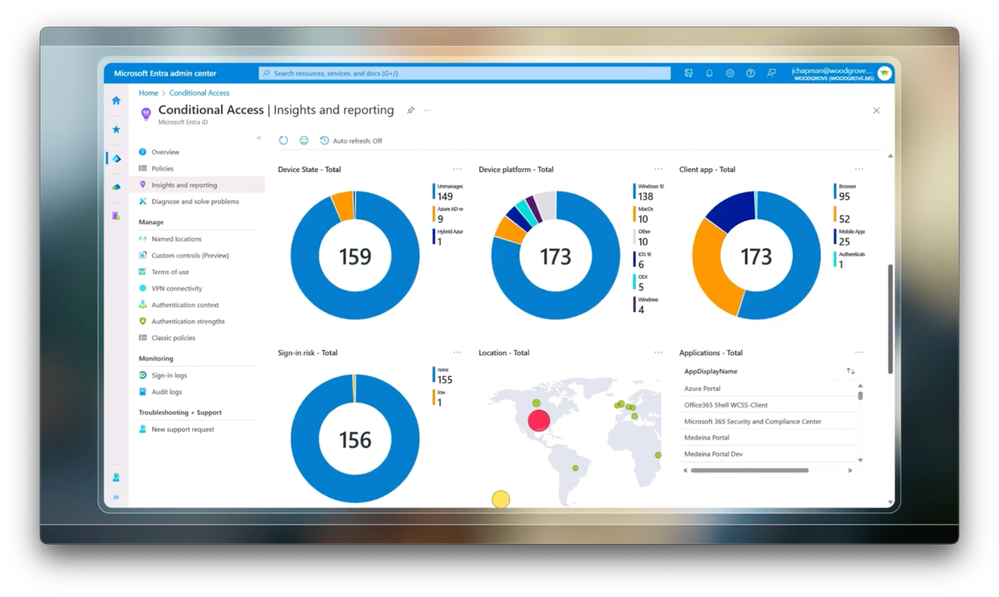Select Medeina Portal row

(x=768, y=438)
